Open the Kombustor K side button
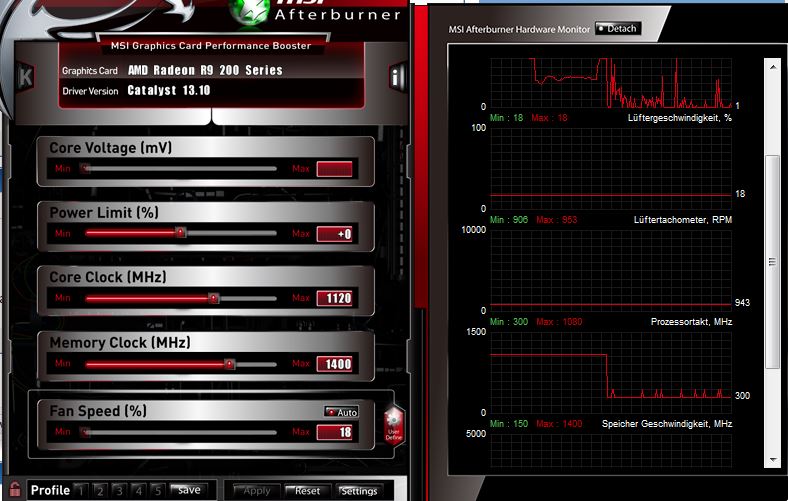 coord(25,77)
